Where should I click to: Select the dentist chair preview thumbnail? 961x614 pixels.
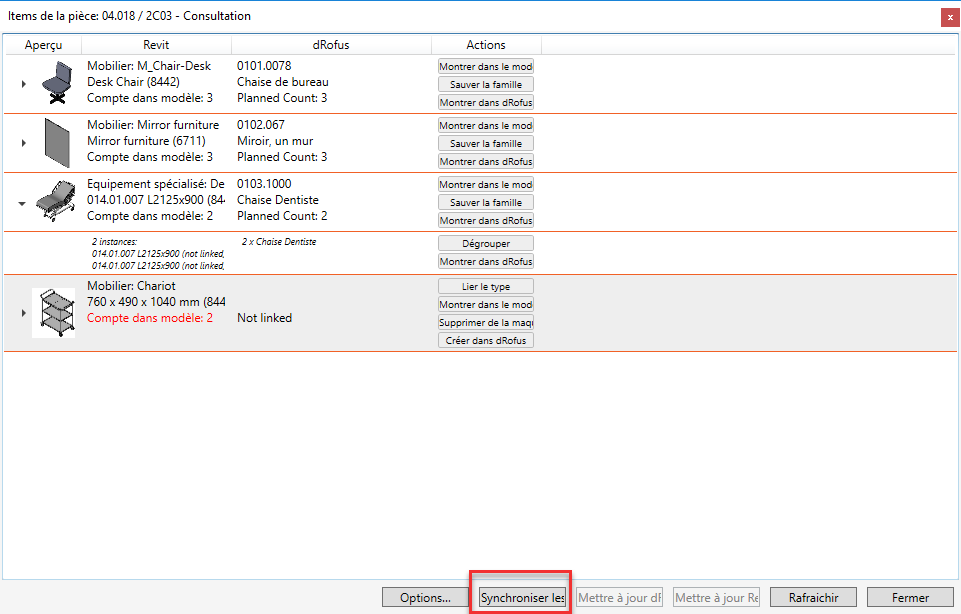click(54, 201)
